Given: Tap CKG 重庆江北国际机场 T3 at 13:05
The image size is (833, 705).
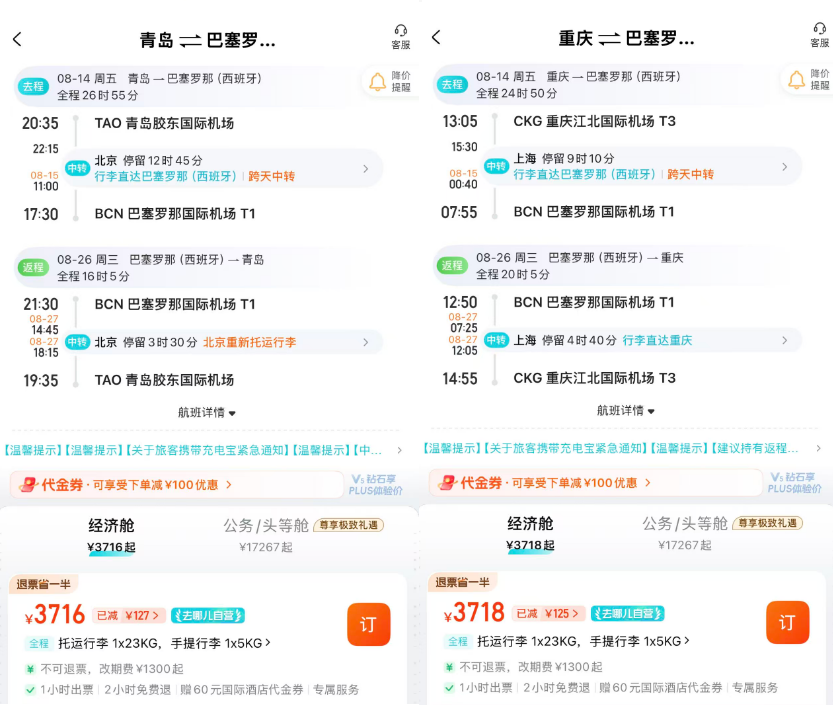Looking at the screenshot, I should (594, 121).
